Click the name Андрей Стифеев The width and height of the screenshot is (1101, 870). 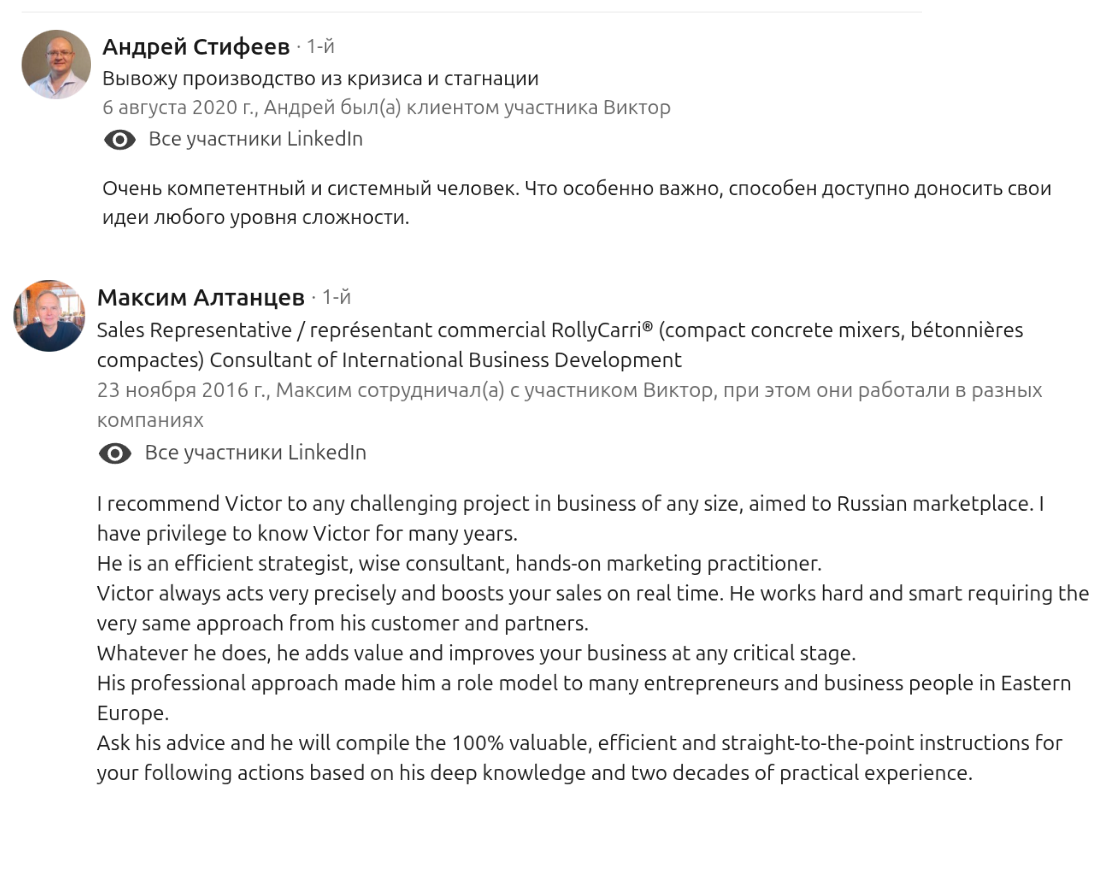[196, 47]
